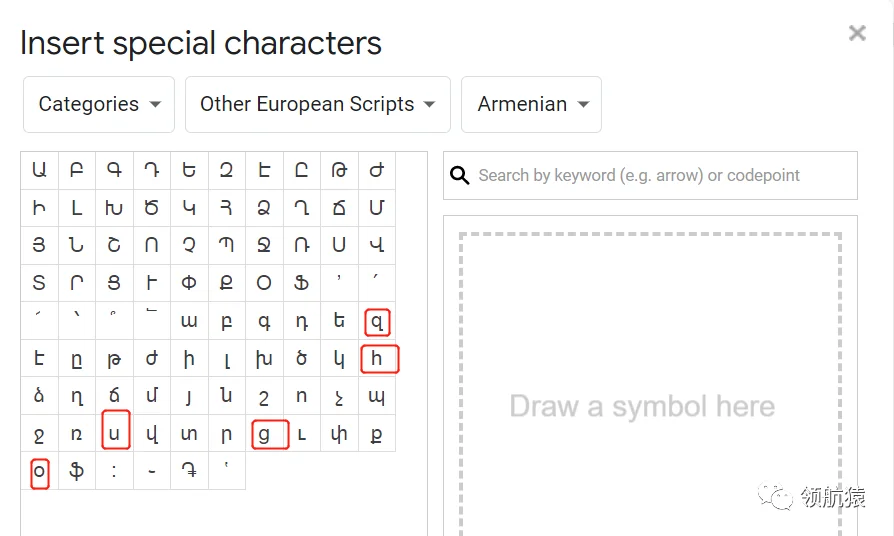
Task: Insert Armenian small letter feh ֆ
Action: click(77, 470)
